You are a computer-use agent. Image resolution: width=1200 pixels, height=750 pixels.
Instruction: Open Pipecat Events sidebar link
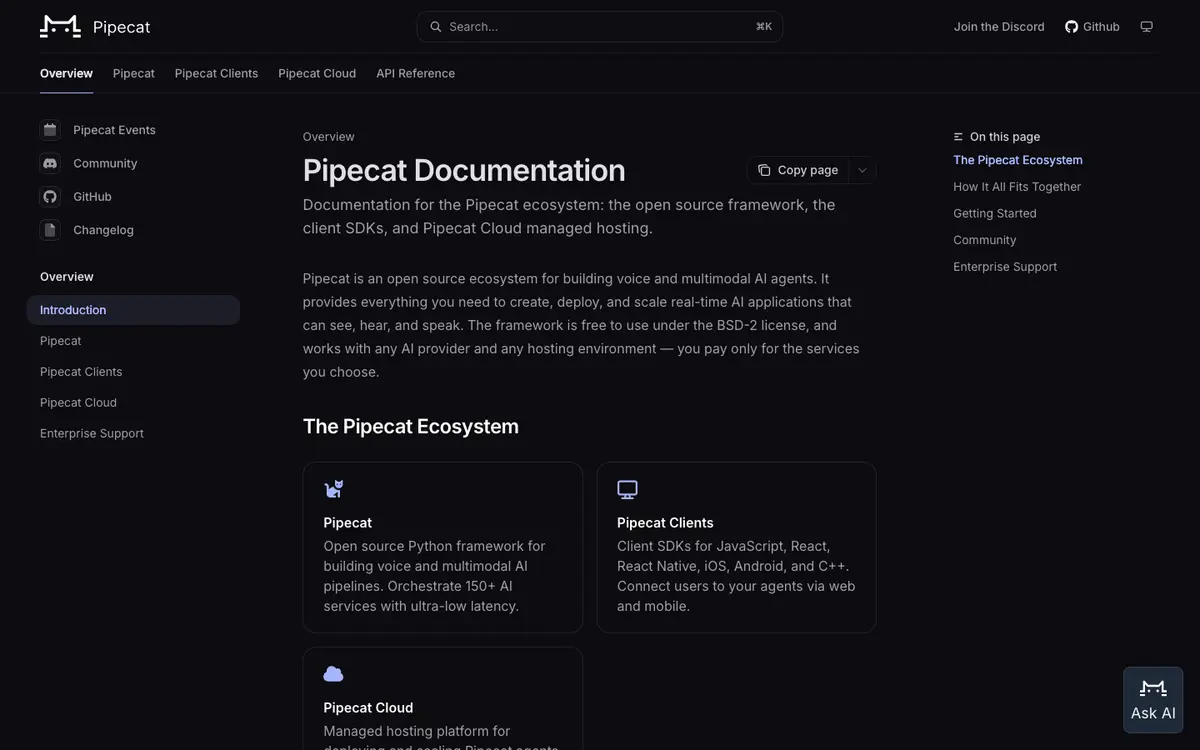point(114,130)
